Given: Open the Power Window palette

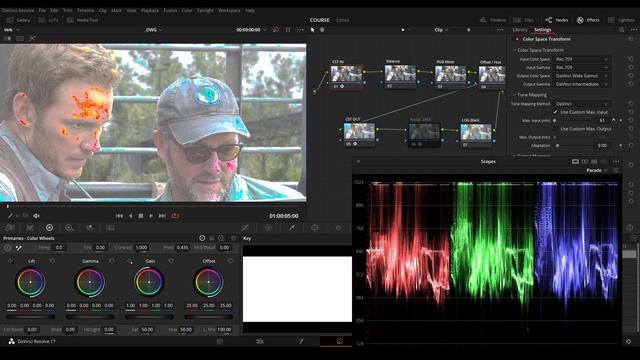Looking at the screenshot, I should pos(315,228).
